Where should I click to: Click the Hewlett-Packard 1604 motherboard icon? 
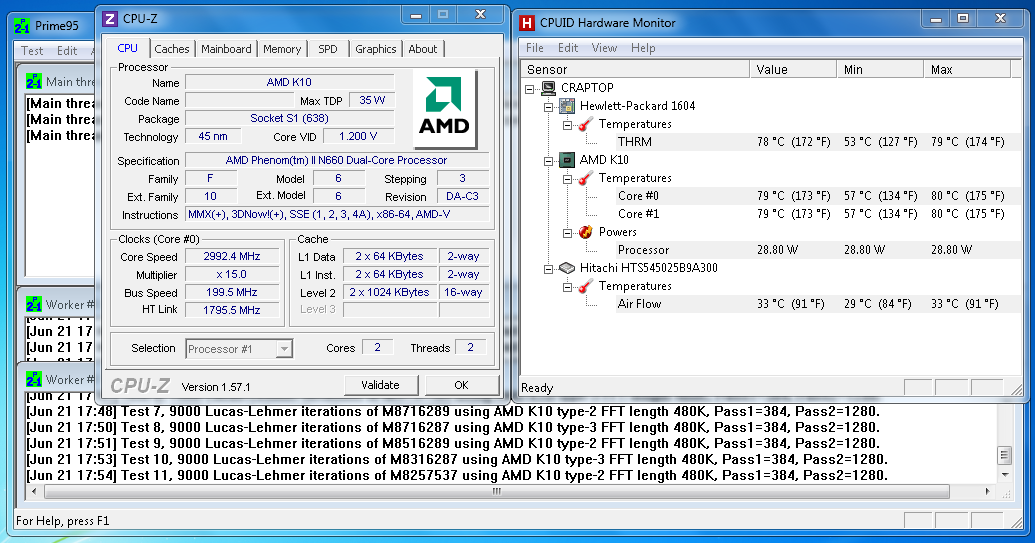pyautogui.click(x=567, y=106)
